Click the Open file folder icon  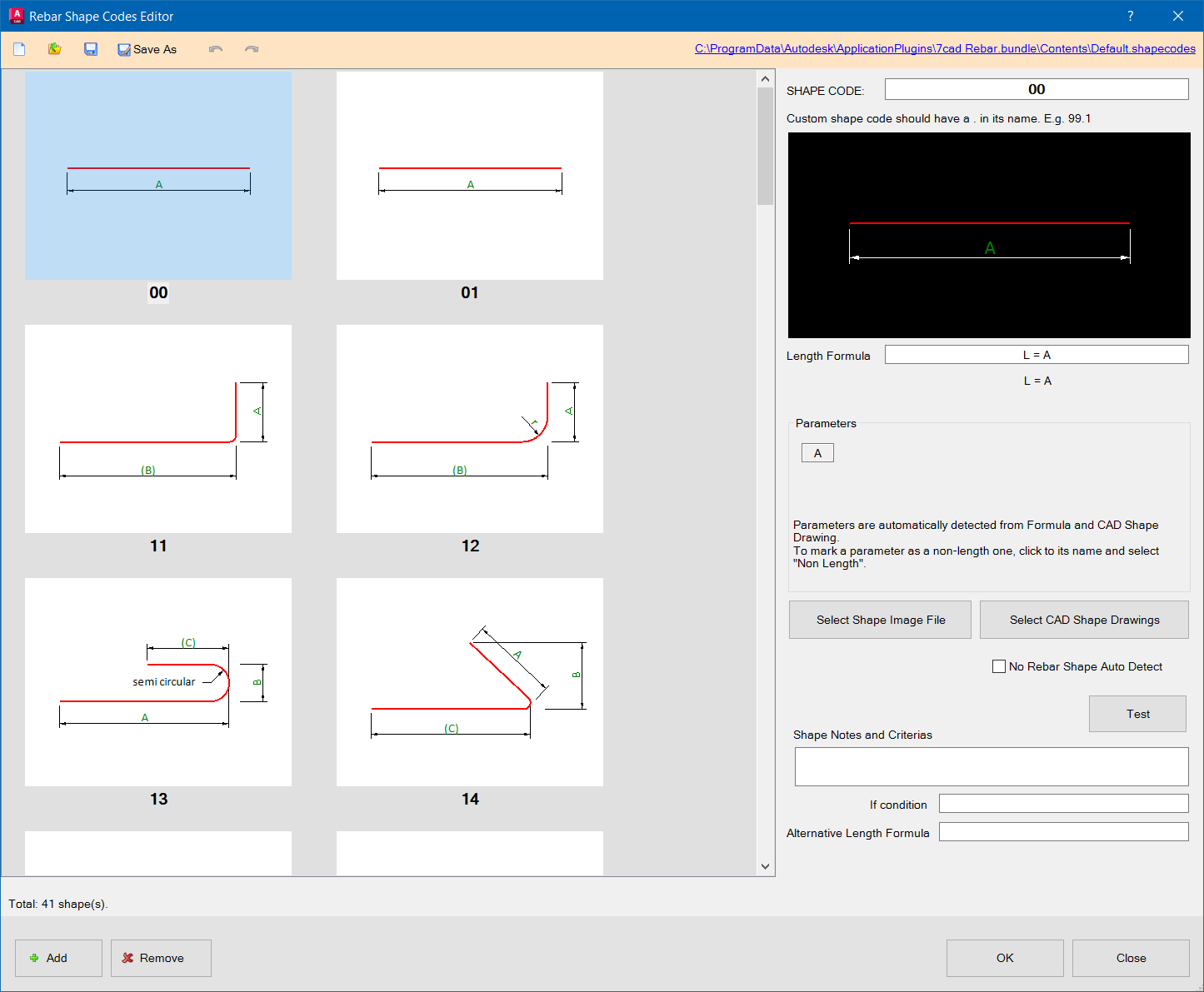tap(55, 49)
